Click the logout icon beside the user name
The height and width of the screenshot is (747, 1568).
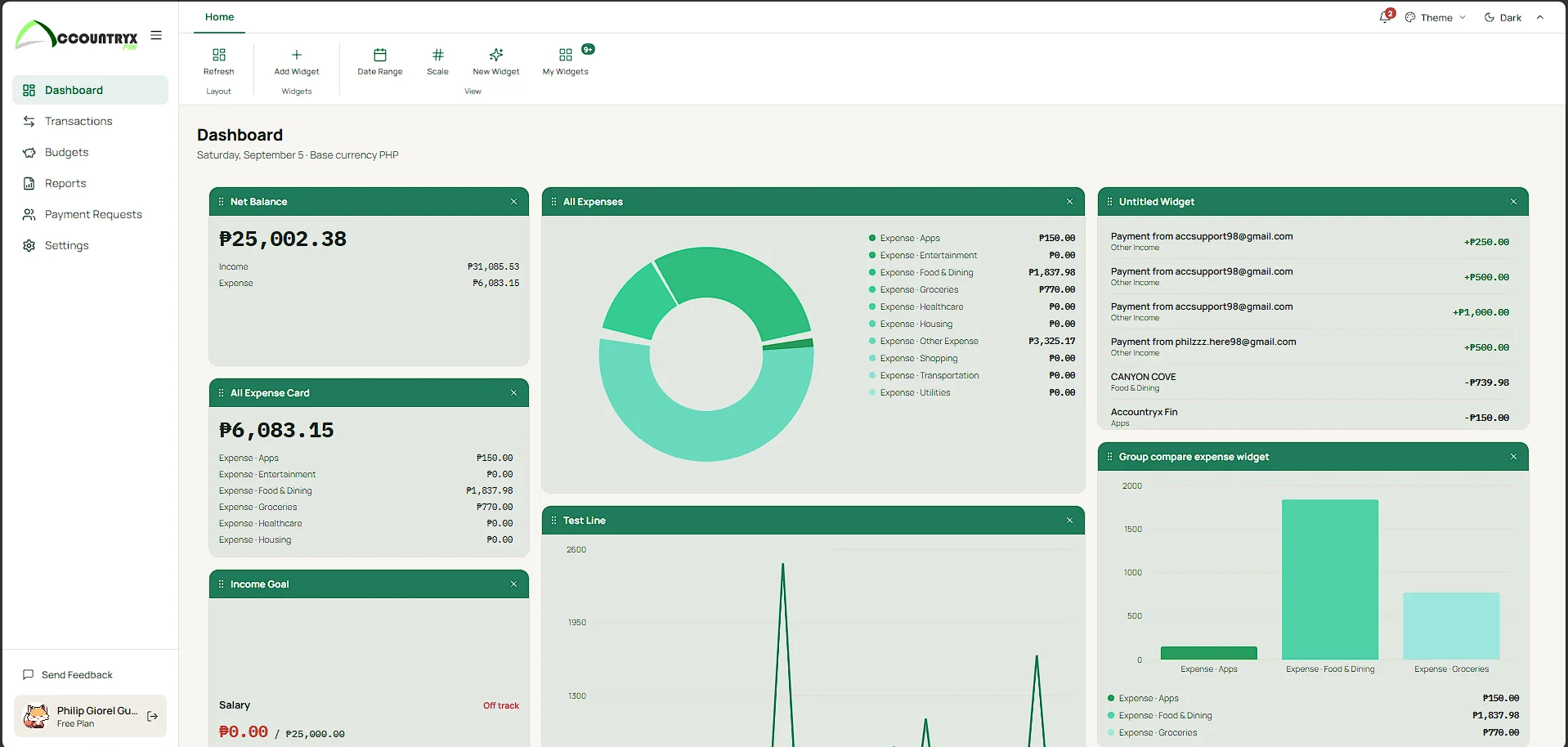click(152, 716)
